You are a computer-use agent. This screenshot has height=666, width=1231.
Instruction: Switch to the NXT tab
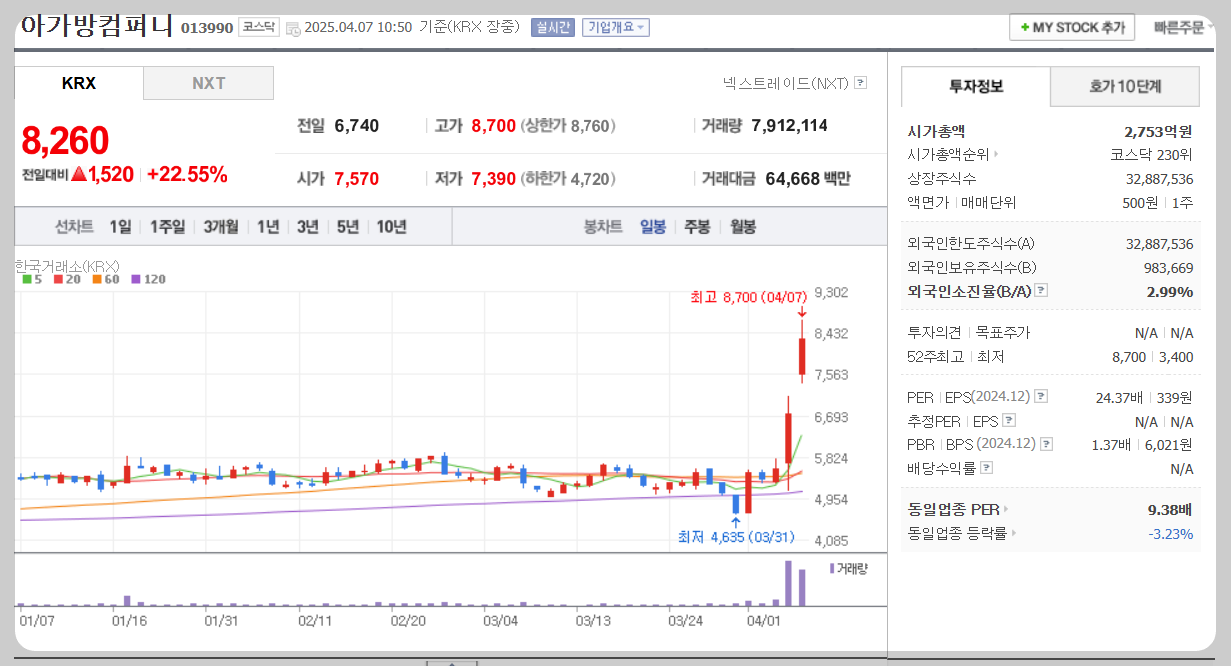209,83
